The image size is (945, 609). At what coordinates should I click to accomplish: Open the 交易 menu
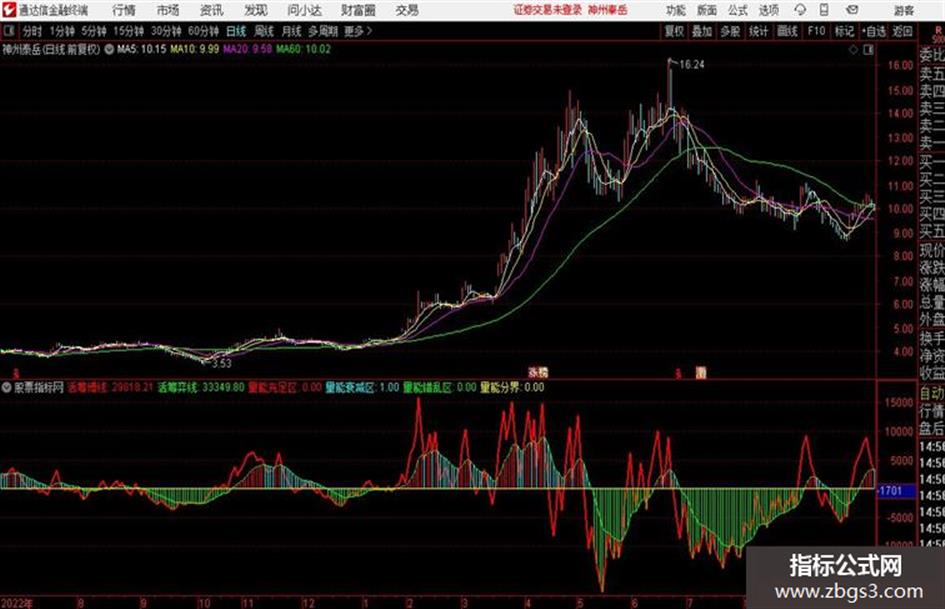tap(407, 10)
